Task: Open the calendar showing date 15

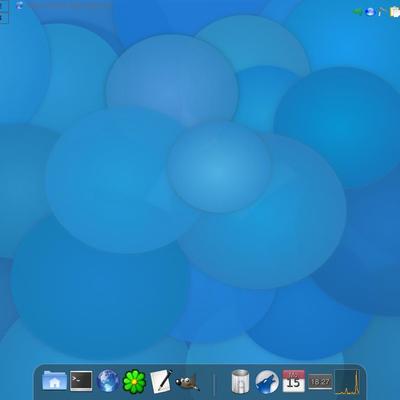Action: pos(294,381)
